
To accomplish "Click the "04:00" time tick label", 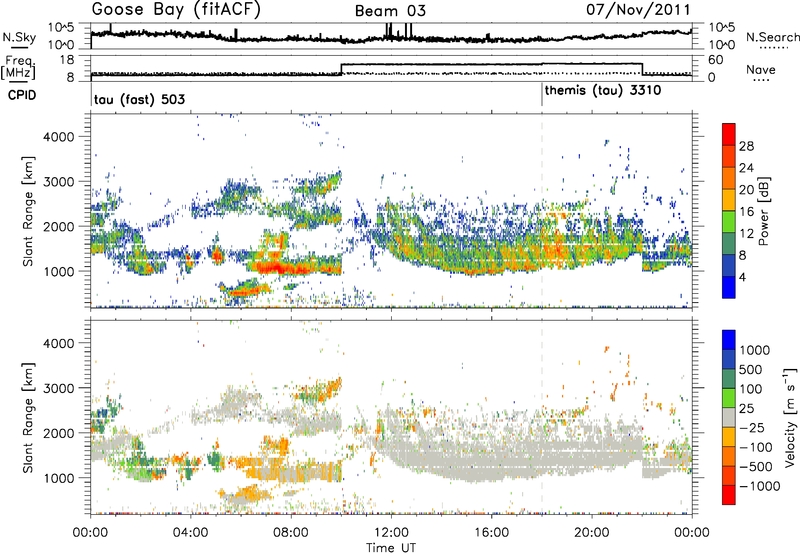I will pyautogui.click(x=191, y=533).
